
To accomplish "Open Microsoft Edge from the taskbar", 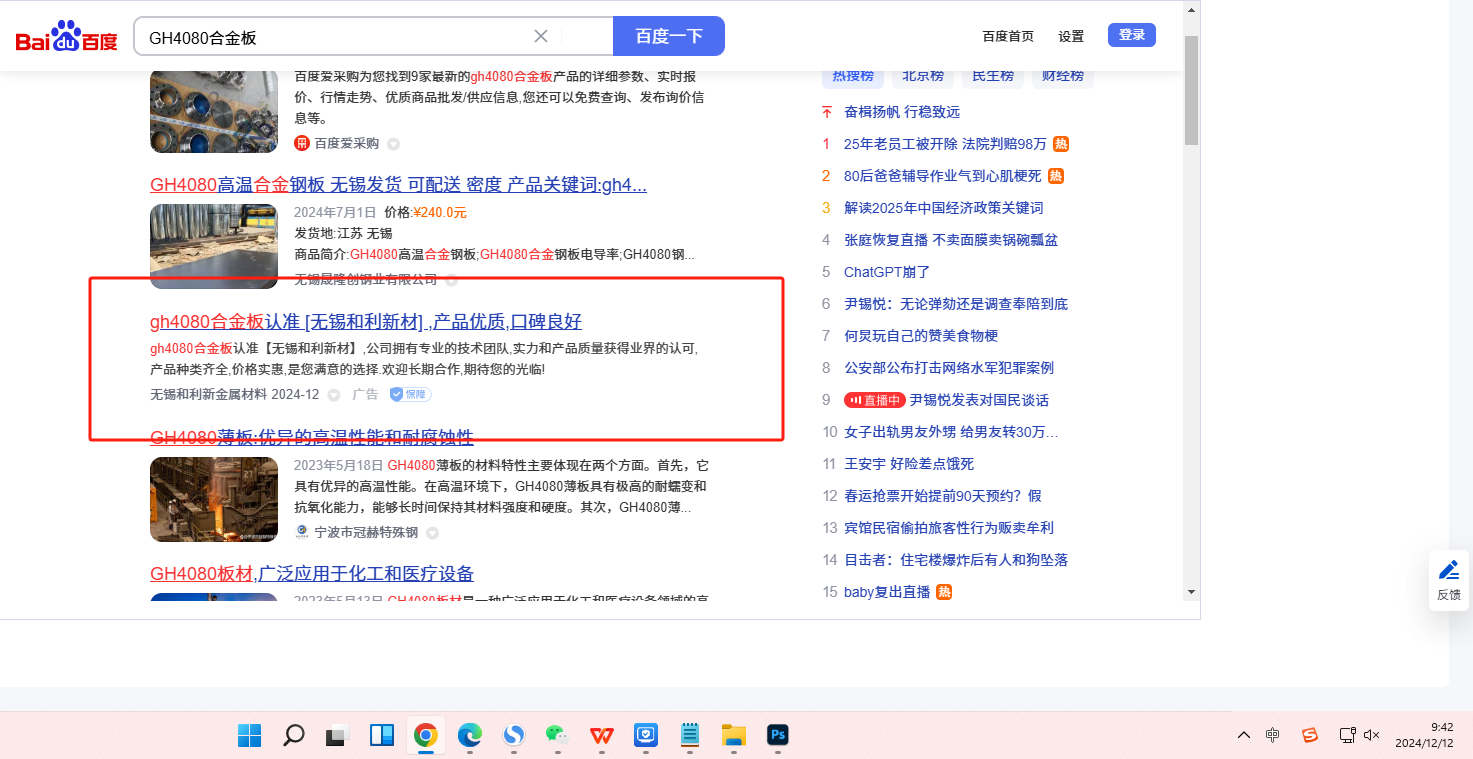I will (469, 736).
